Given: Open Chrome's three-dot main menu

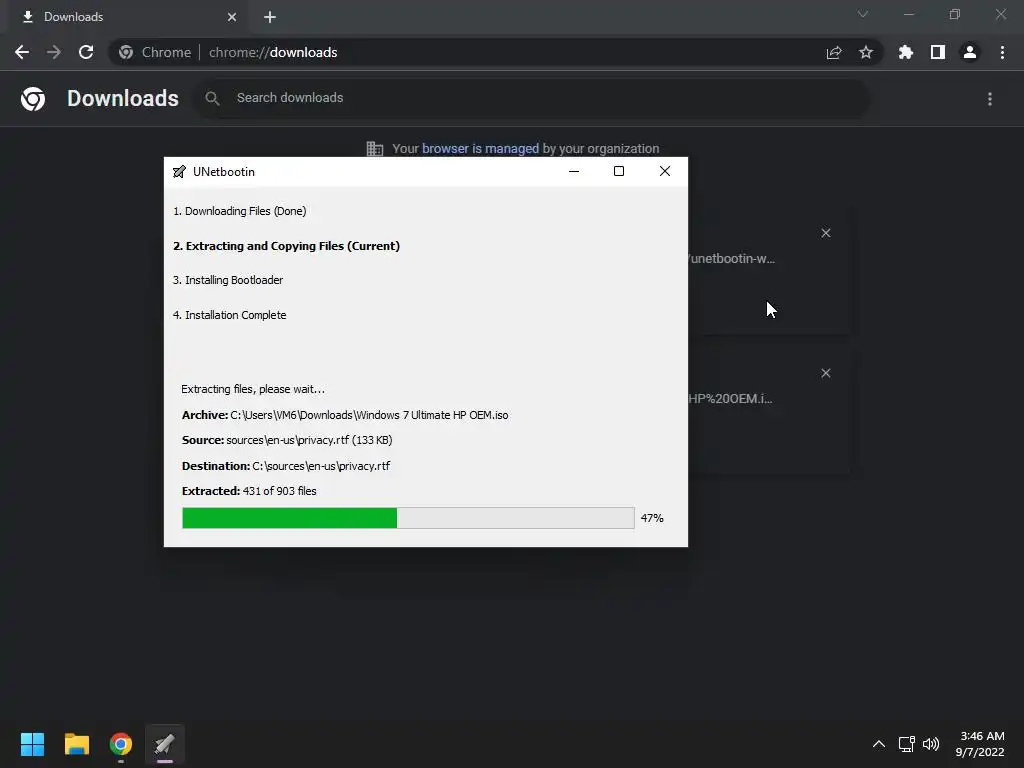Looking at the screenshot, I should pos(1002,52).
